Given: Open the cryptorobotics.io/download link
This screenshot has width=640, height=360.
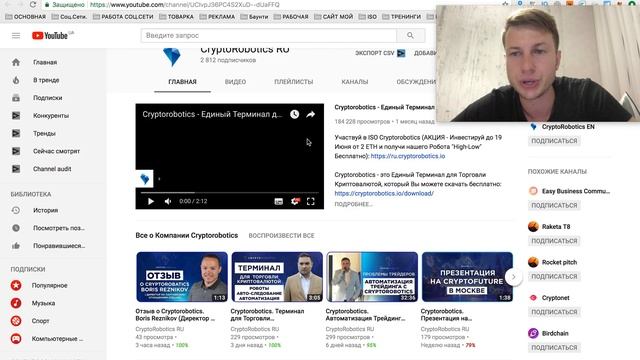Looking at the screenshot, I should point(384,193).
